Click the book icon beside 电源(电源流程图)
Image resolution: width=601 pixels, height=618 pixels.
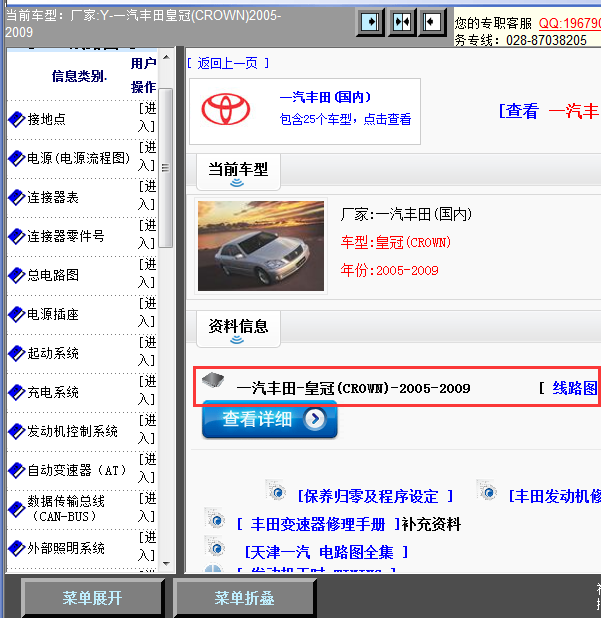17,158
